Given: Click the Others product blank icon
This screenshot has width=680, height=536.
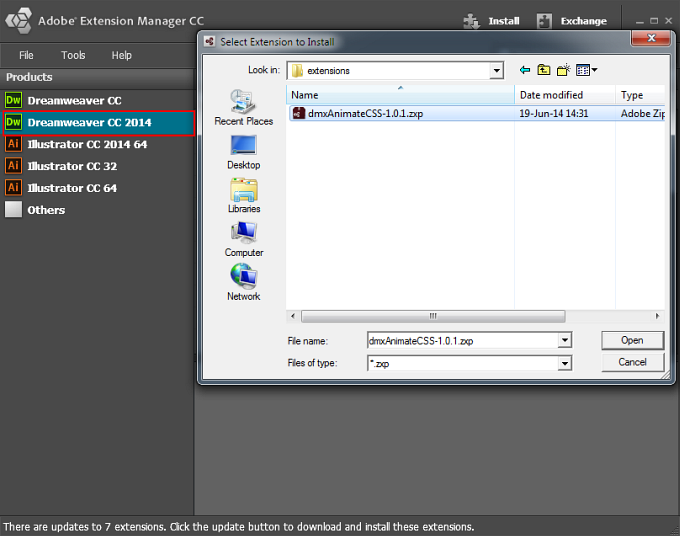Looking at the screenshot, I should (x=13, y=209).
